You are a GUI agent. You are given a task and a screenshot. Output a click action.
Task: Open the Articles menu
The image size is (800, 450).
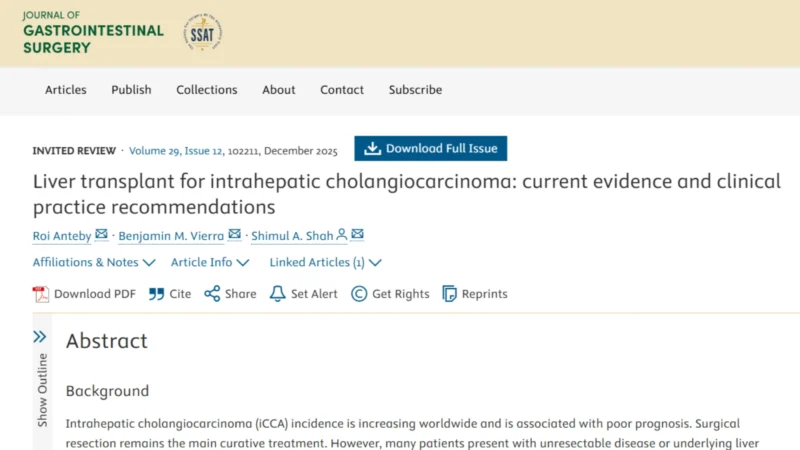point(66,90)
